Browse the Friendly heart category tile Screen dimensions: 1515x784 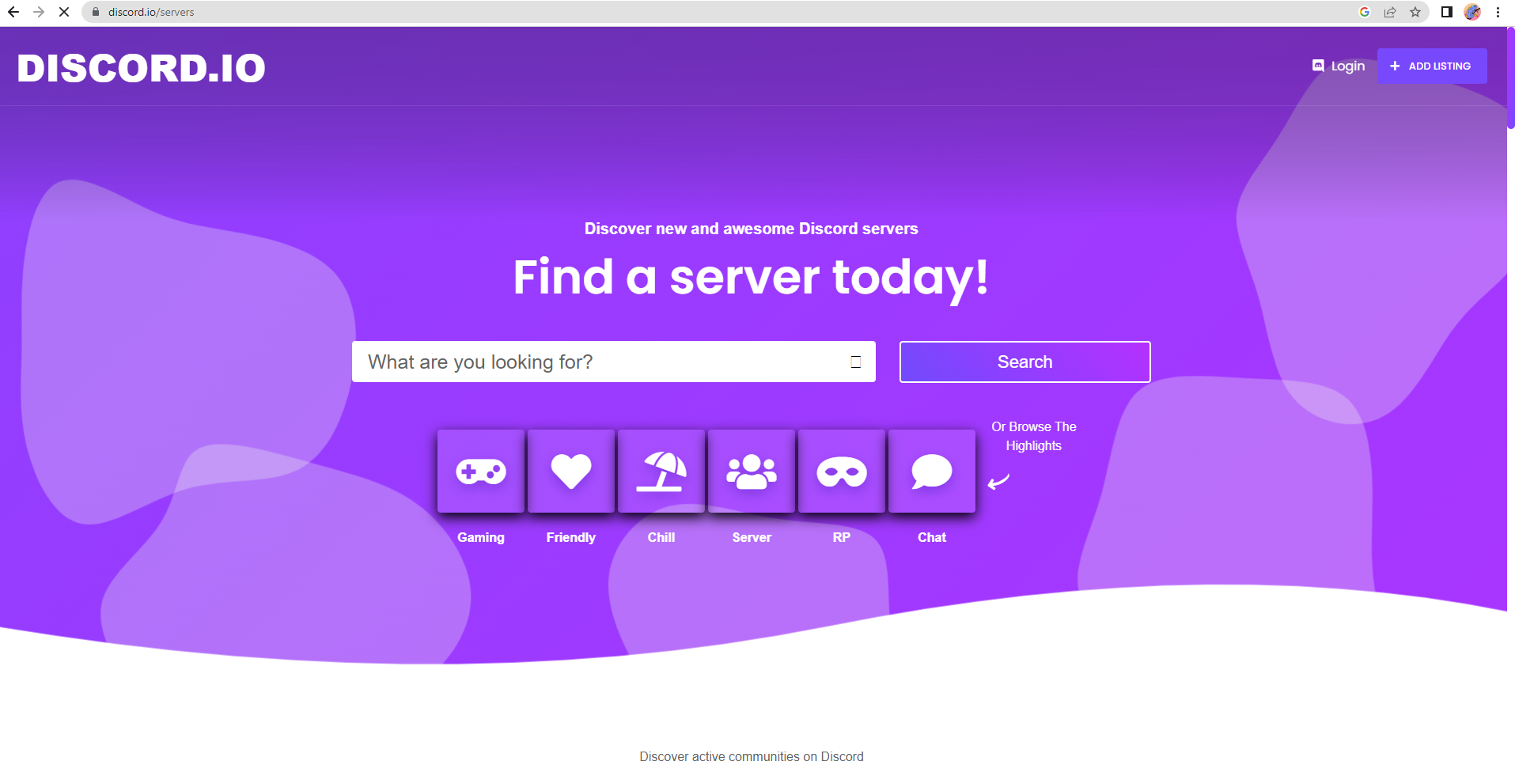coord(571,472)
